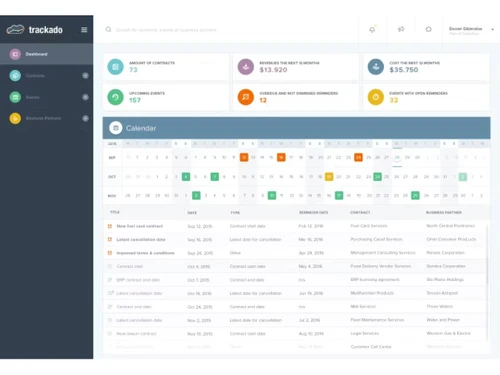This screenshot has width=500, height=375.
Task: Open the New lawyer contract event
Action: pyautogui.click(x=136, y=333)
